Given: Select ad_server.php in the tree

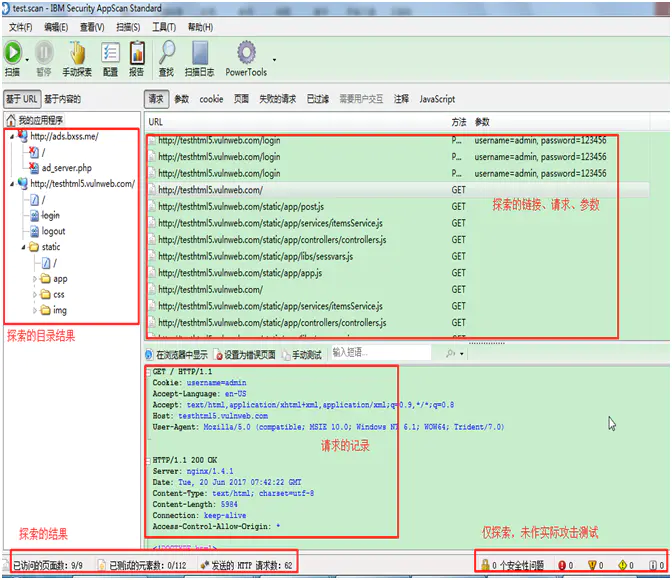Looking at the screenshot, I should click(x=67, y=168).
